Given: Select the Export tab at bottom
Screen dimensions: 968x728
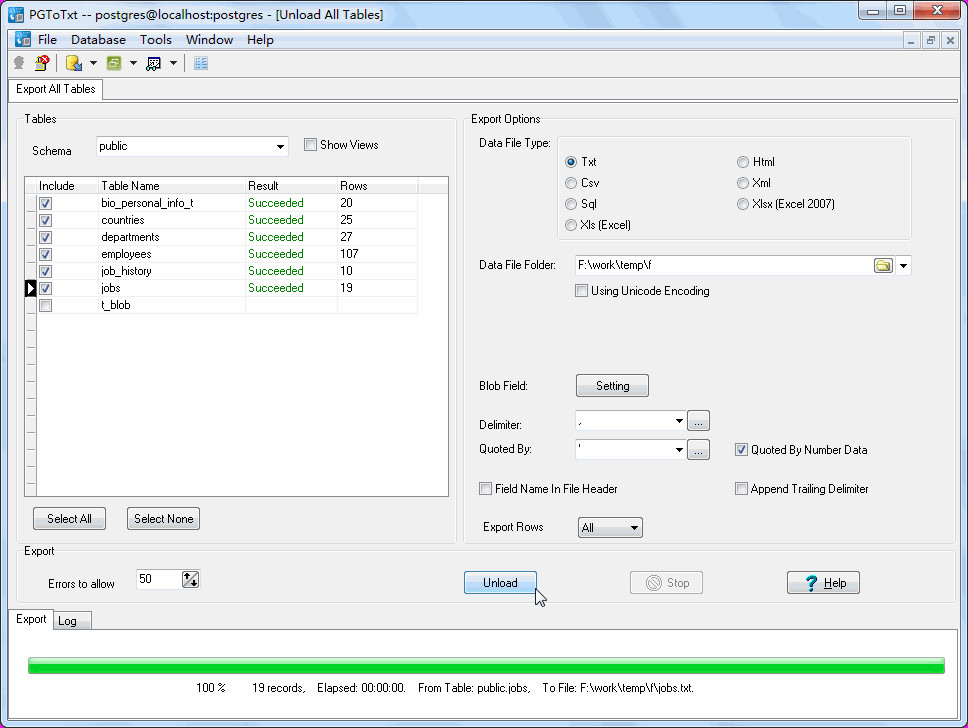Looking at the screenshot, I should point(31,619).
